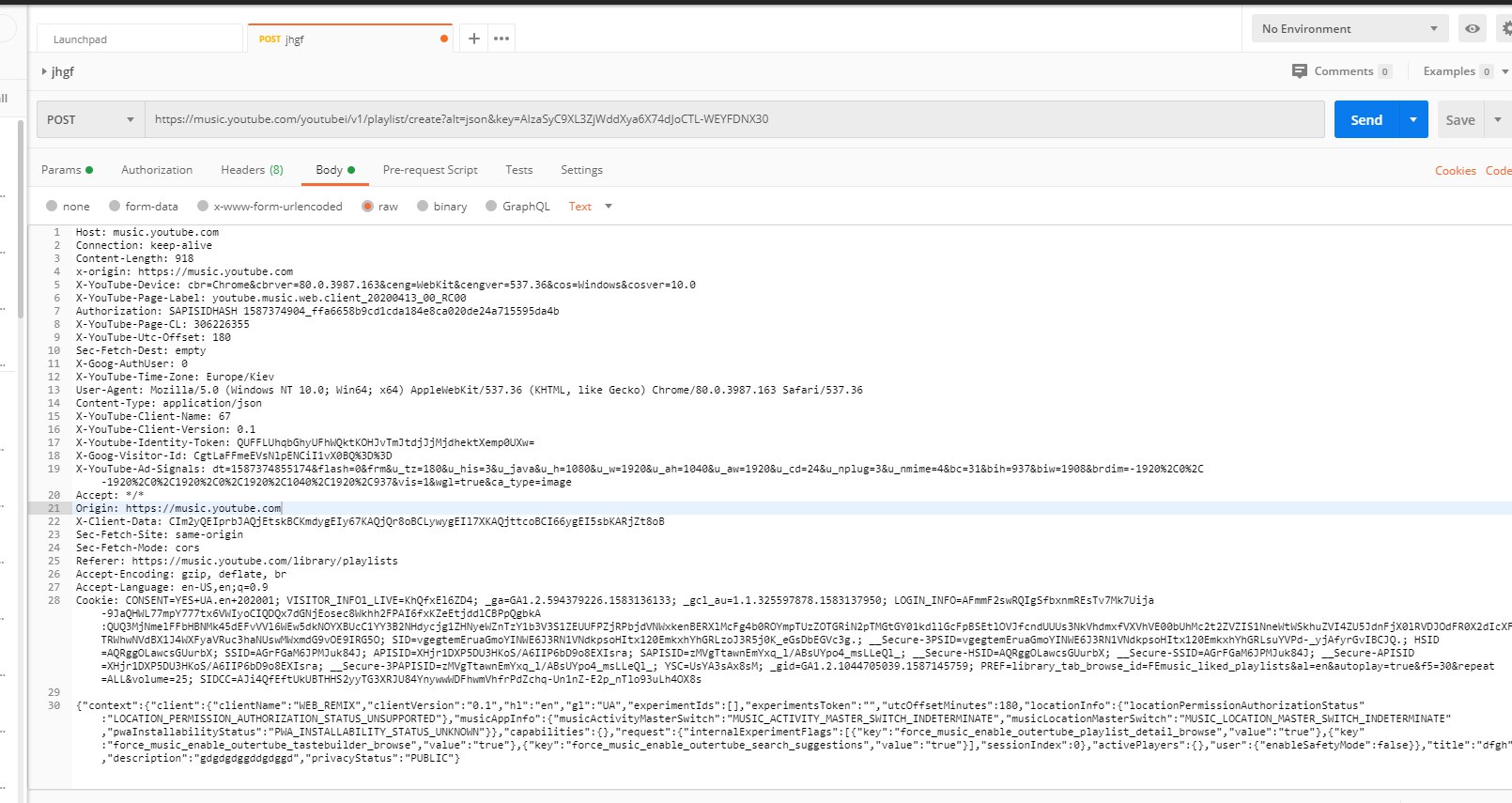Open a new request tab with plus icon
The width and height of the screenshot is (1512, 803).
click(x=474, y=39)
